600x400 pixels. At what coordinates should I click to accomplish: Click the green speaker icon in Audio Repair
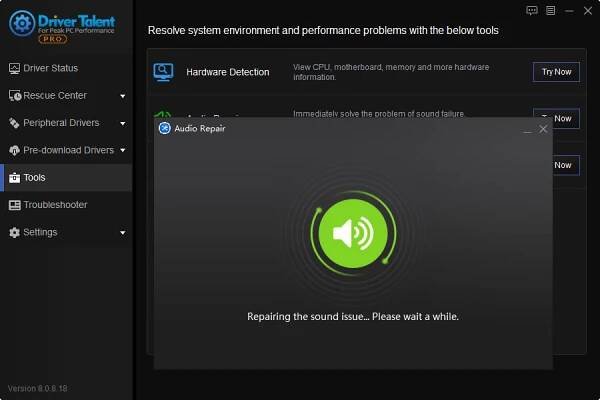[x=353, y=234]
